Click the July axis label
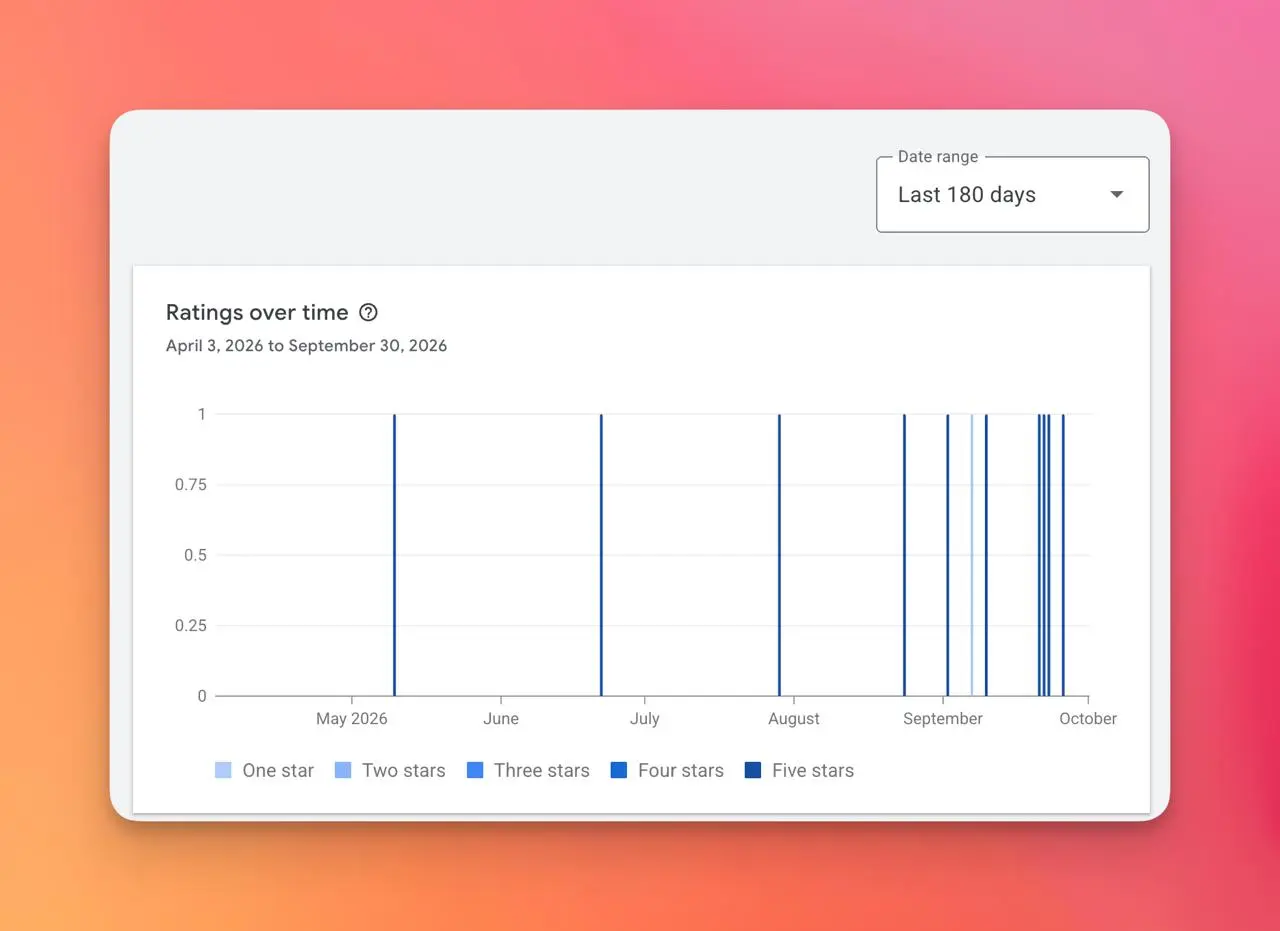The width and height of the screenshot is (1280, 931). click(x=645, y=718)
